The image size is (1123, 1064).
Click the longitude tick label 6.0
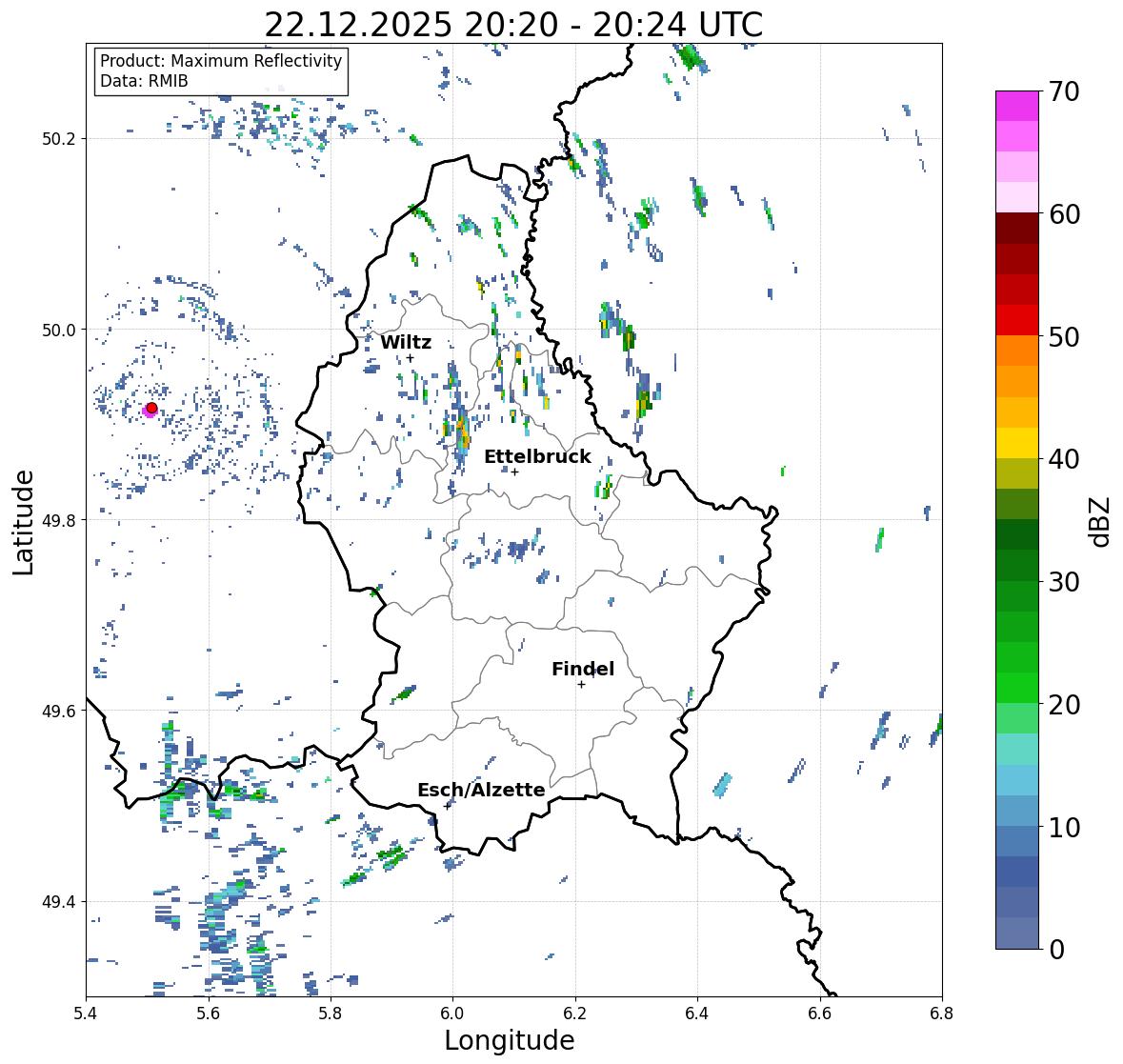[x=452, y=1014]
